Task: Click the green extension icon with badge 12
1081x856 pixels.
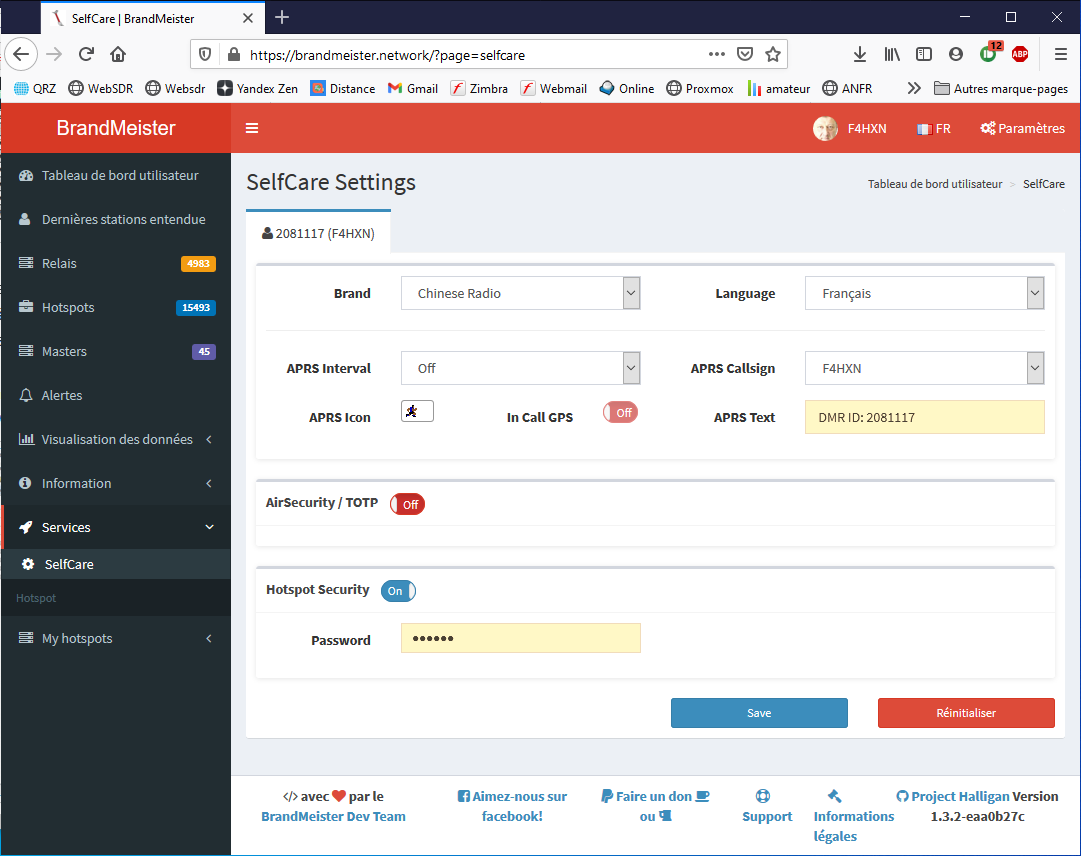Action: [x=989, y=53]
